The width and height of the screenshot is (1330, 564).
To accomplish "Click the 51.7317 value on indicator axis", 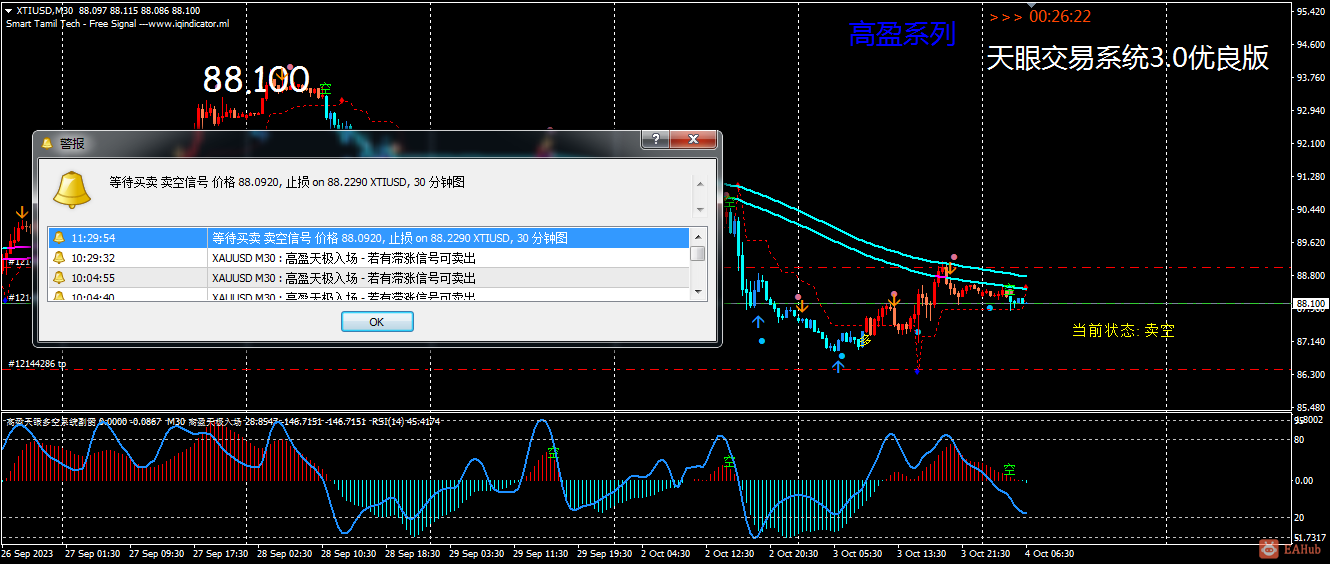I will [x=1310, y=537].
